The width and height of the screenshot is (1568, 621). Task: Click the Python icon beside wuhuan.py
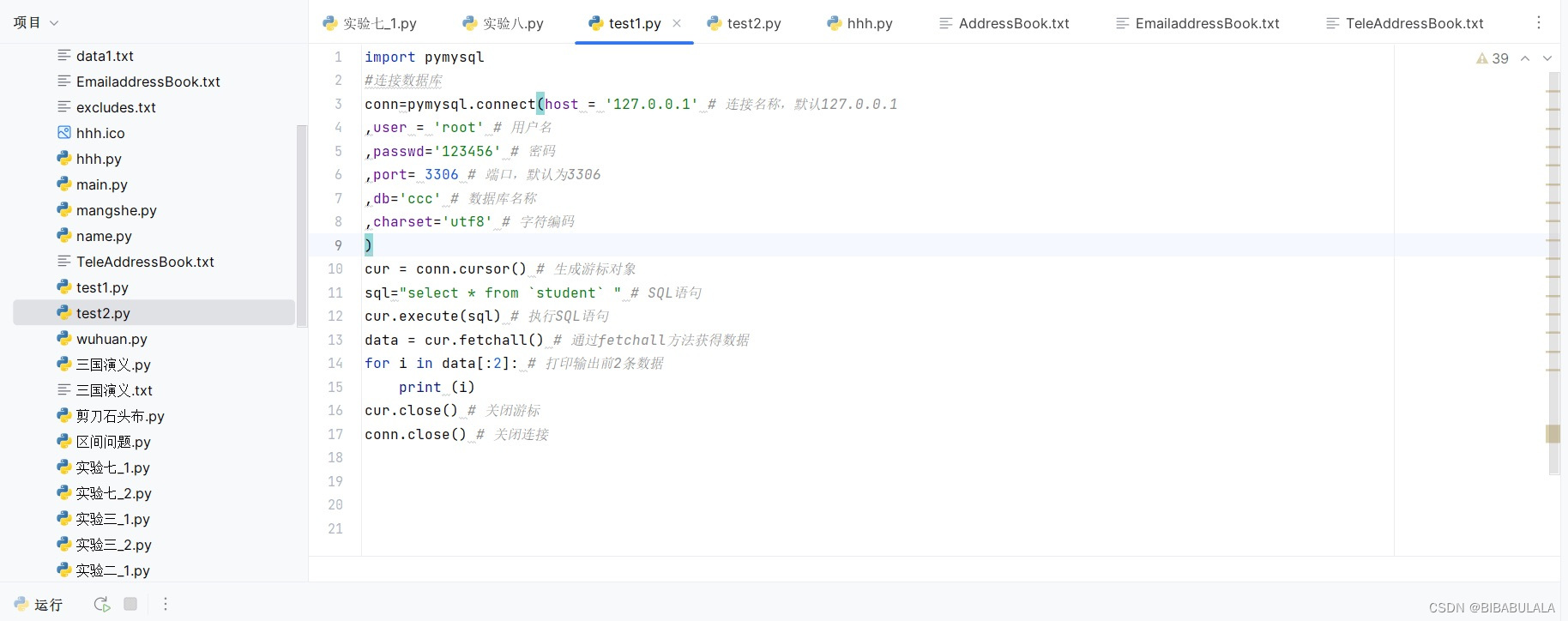pyautogui.click(x=64, y=338)
